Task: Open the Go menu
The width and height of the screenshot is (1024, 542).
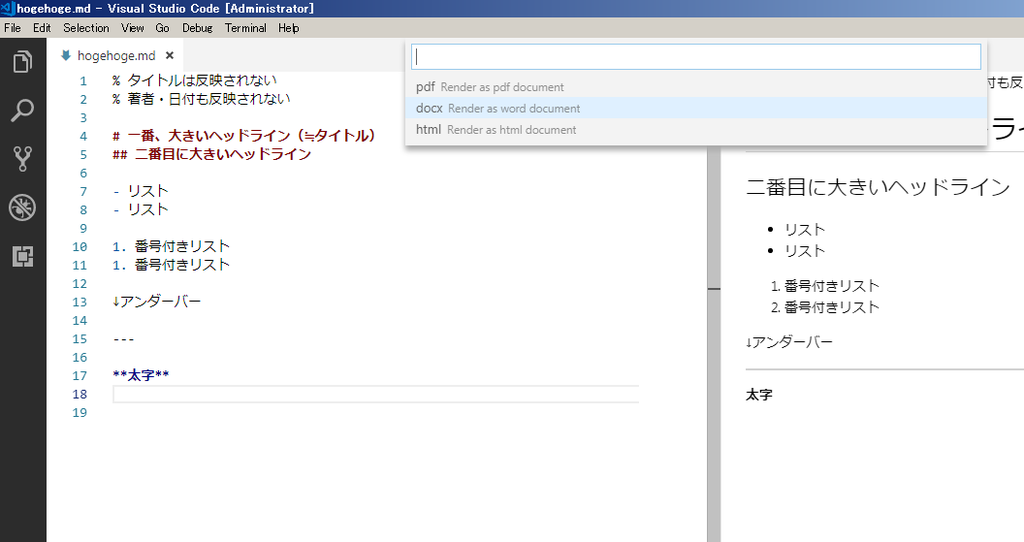Action: [163, 28]
